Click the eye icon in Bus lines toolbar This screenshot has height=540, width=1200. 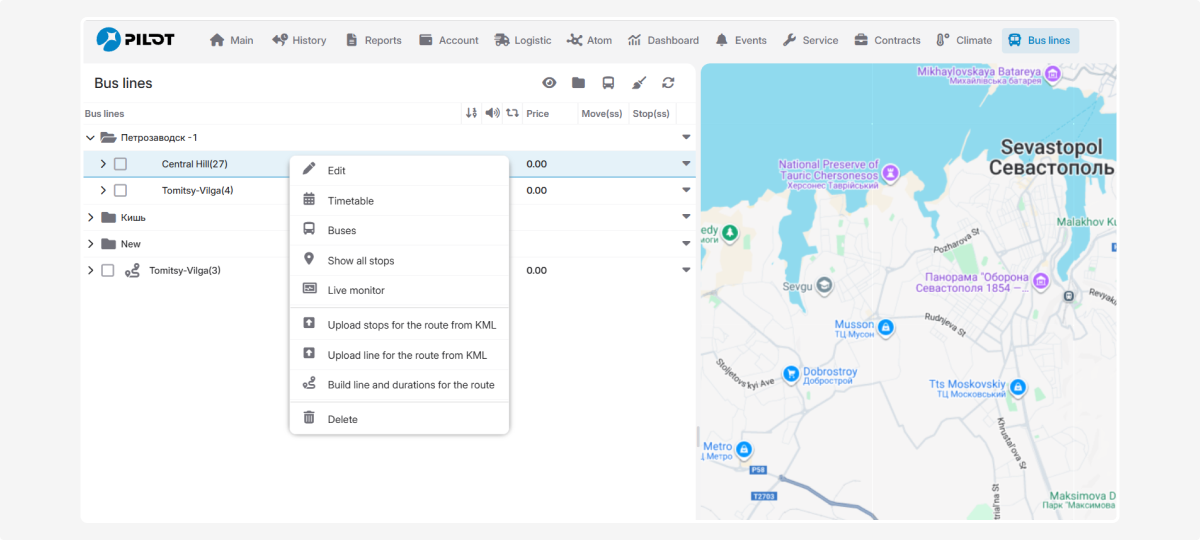coord(549,83)
